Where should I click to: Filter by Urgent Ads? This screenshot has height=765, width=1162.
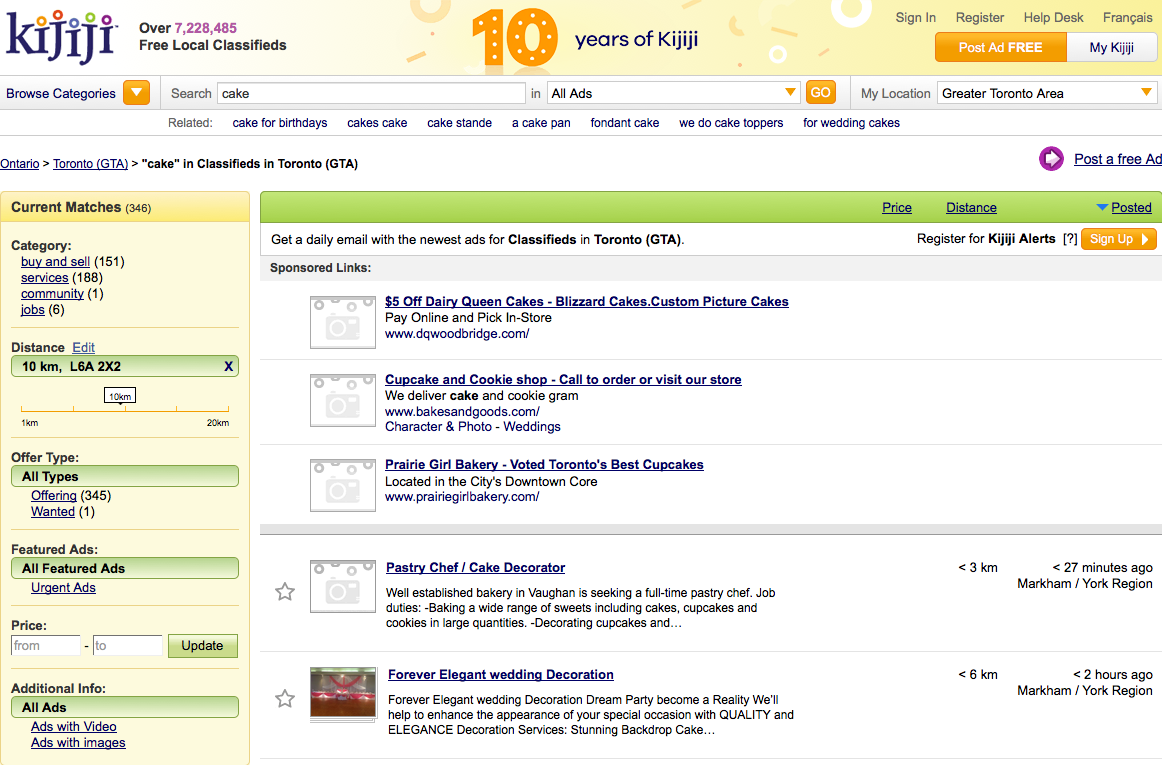[63, 588]
